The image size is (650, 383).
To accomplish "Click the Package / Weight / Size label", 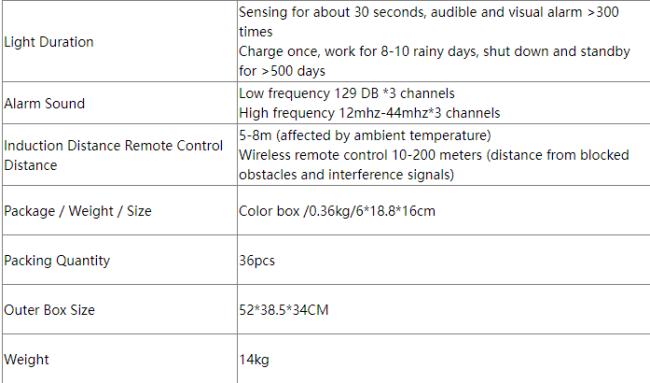I will (78, 211).
